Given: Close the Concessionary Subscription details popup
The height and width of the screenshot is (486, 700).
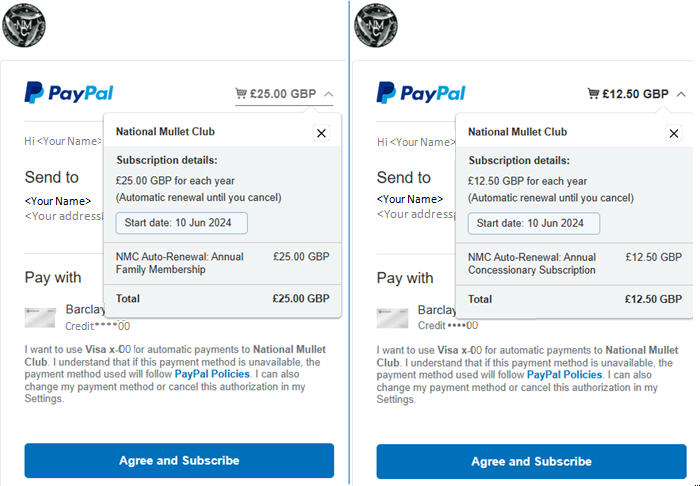Looking at the screenshot, I should [673, 132].
